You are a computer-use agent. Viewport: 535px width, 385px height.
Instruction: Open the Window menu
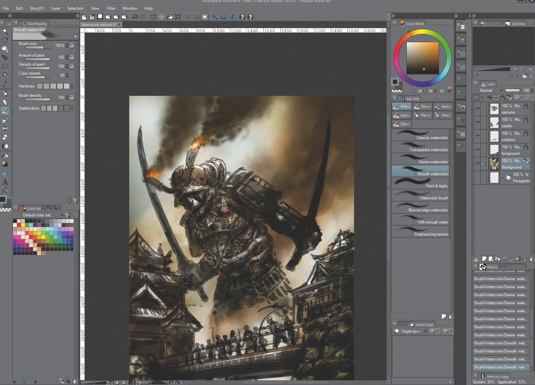click(129, 8)
